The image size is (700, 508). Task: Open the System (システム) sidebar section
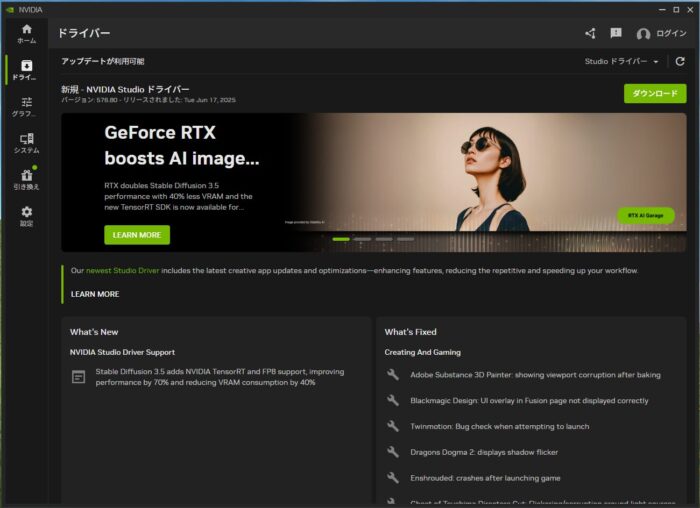click(27, 144)
